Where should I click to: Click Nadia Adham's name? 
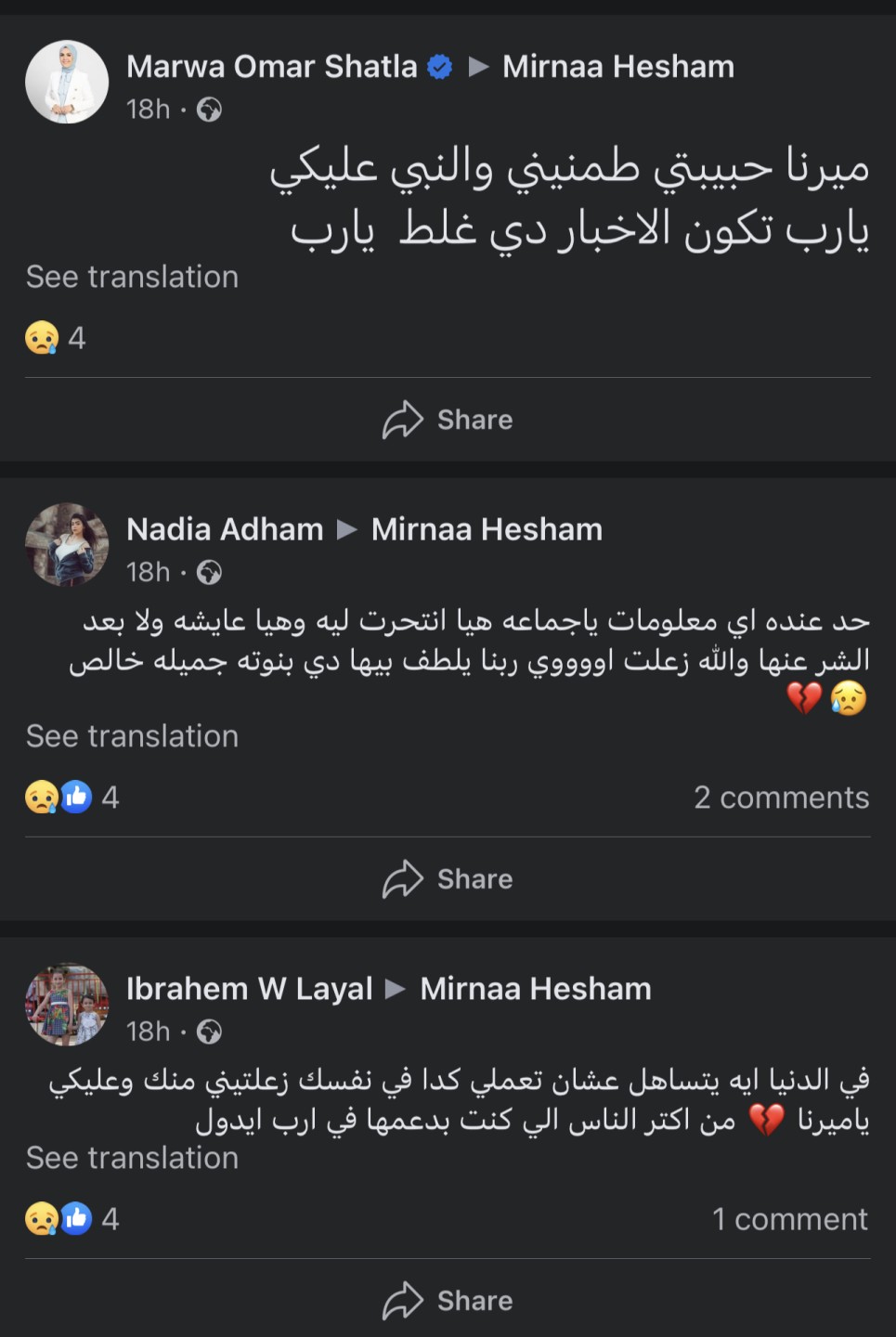pos(225,529)
